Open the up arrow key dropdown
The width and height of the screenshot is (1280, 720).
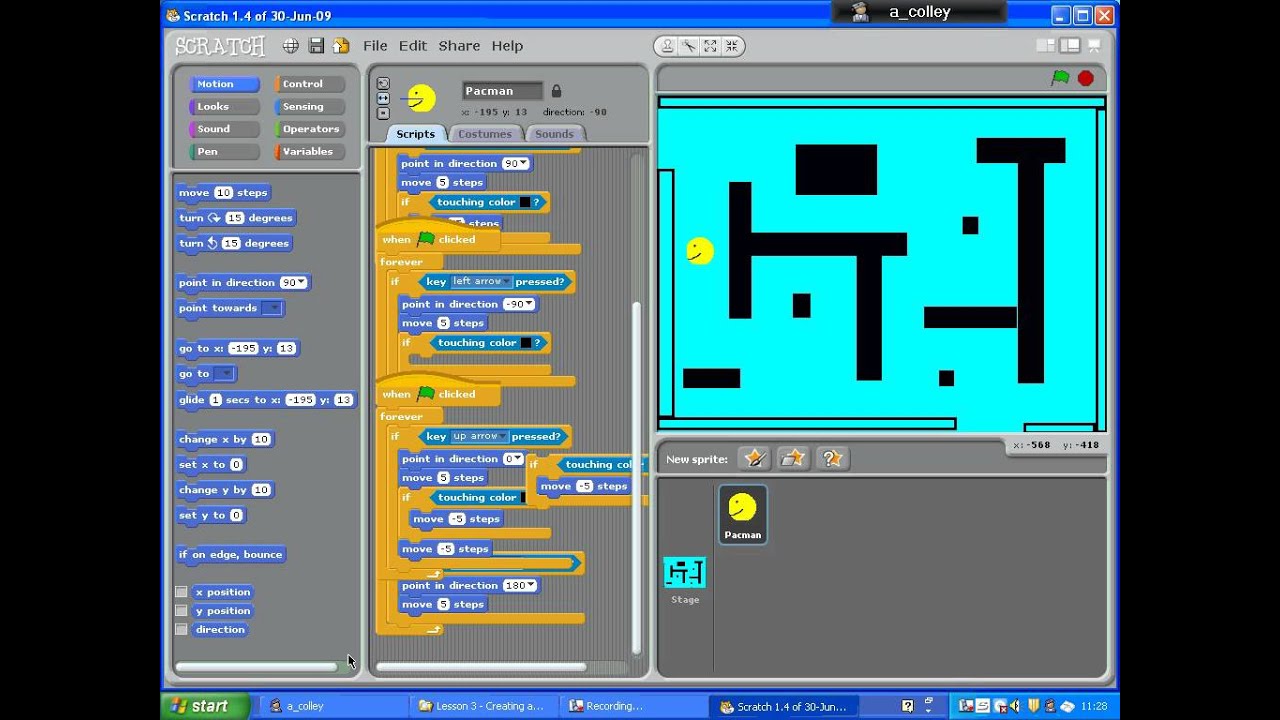coord(503,437)
